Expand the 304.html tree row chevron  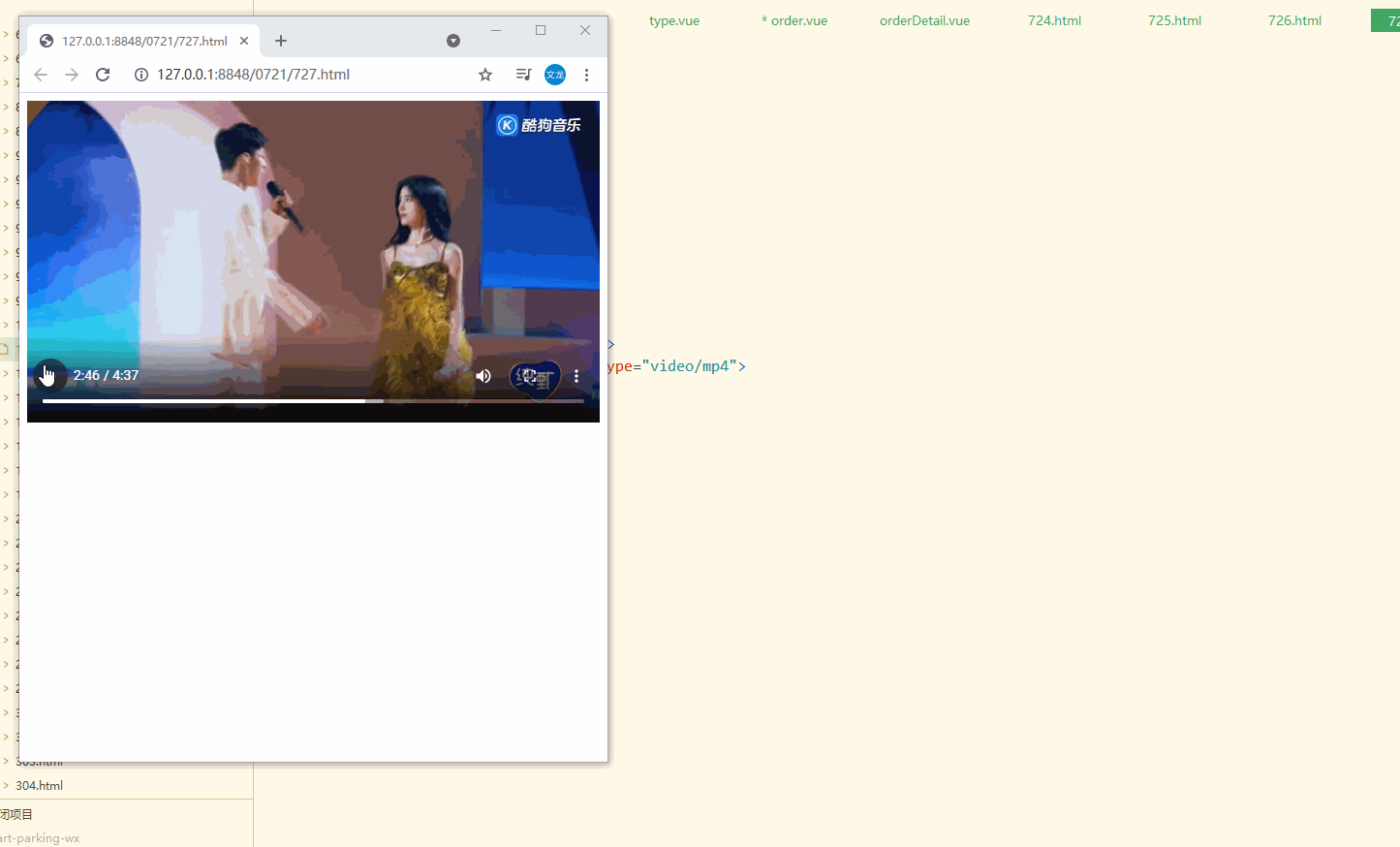(6, 786)
